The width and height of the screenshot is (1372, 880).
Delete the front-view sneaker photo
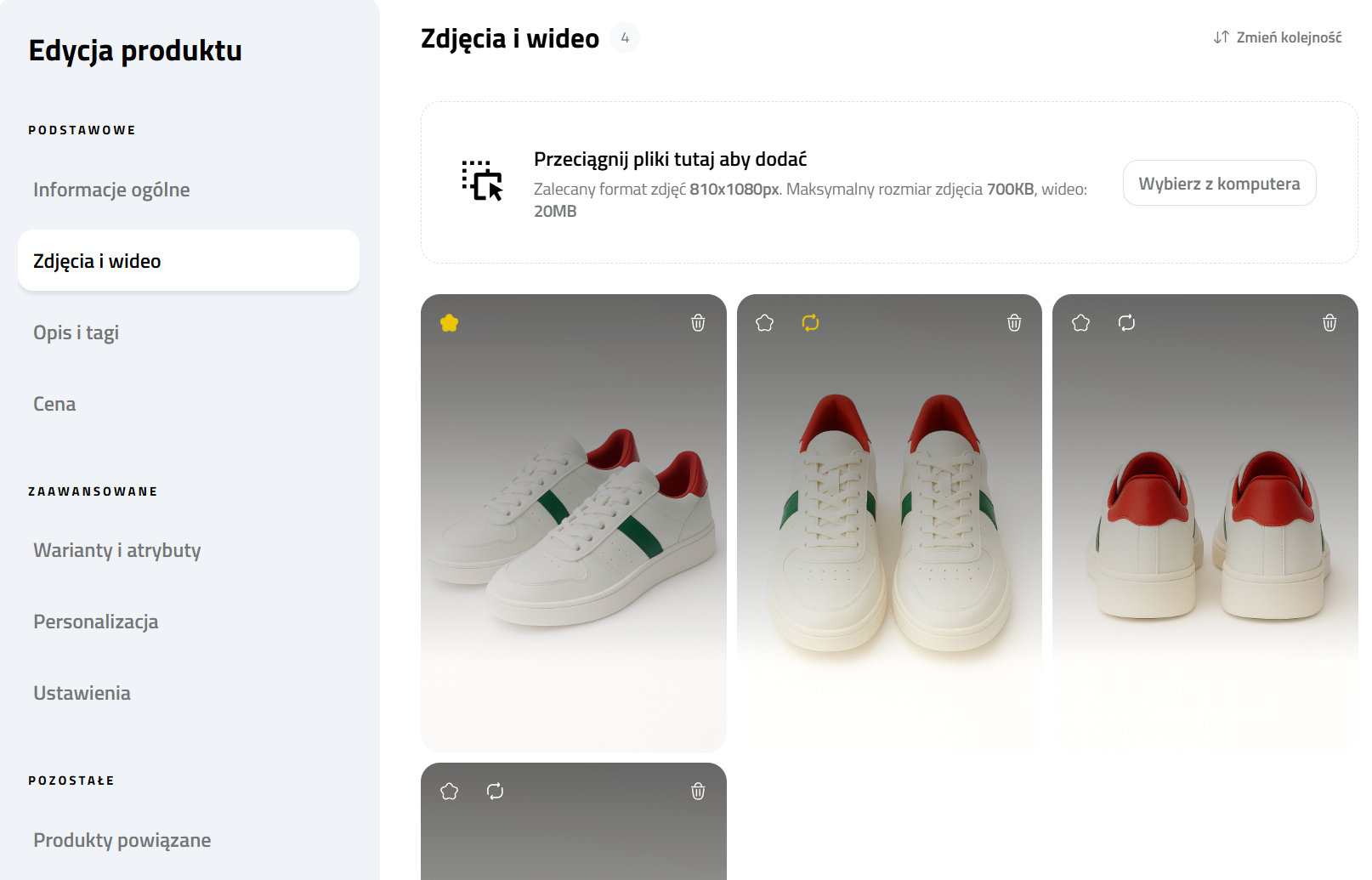click(1014, 323)
